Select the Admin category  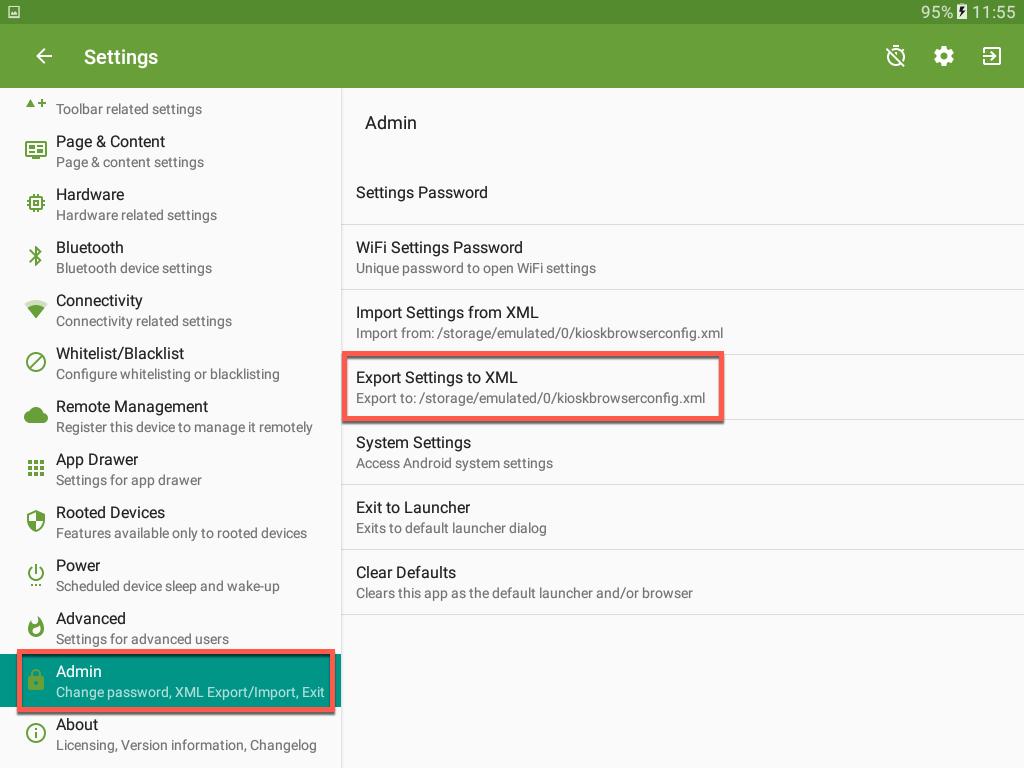[170, 680]
